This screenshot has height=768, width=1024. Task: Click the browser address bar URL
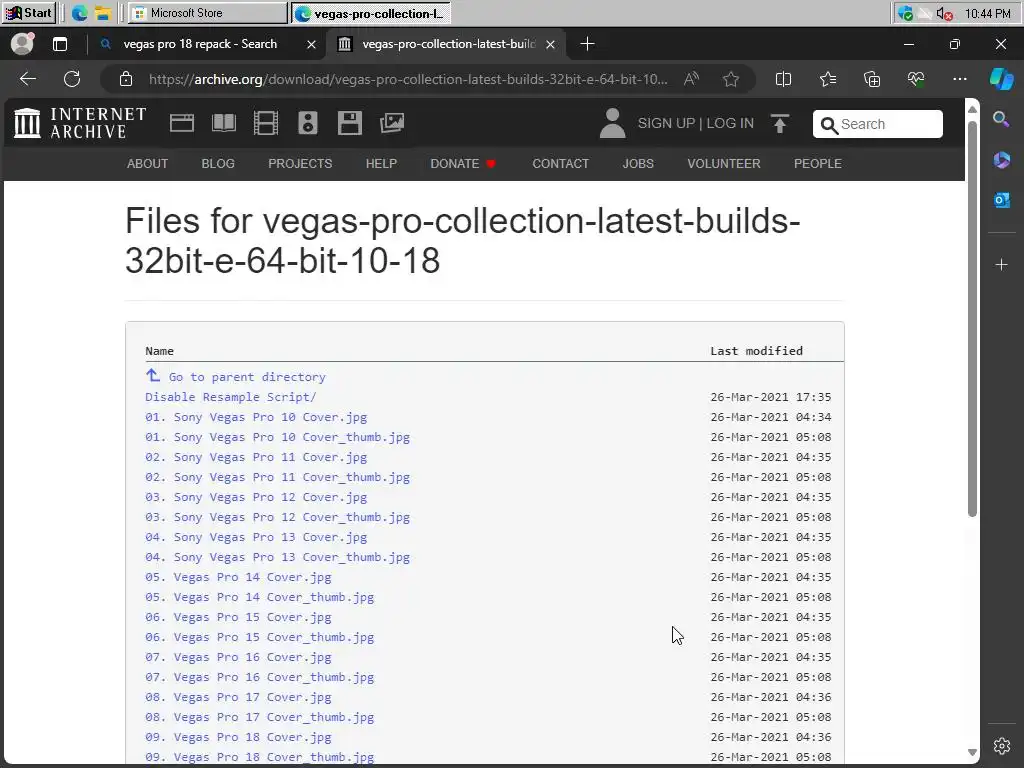tap(408, 79)
